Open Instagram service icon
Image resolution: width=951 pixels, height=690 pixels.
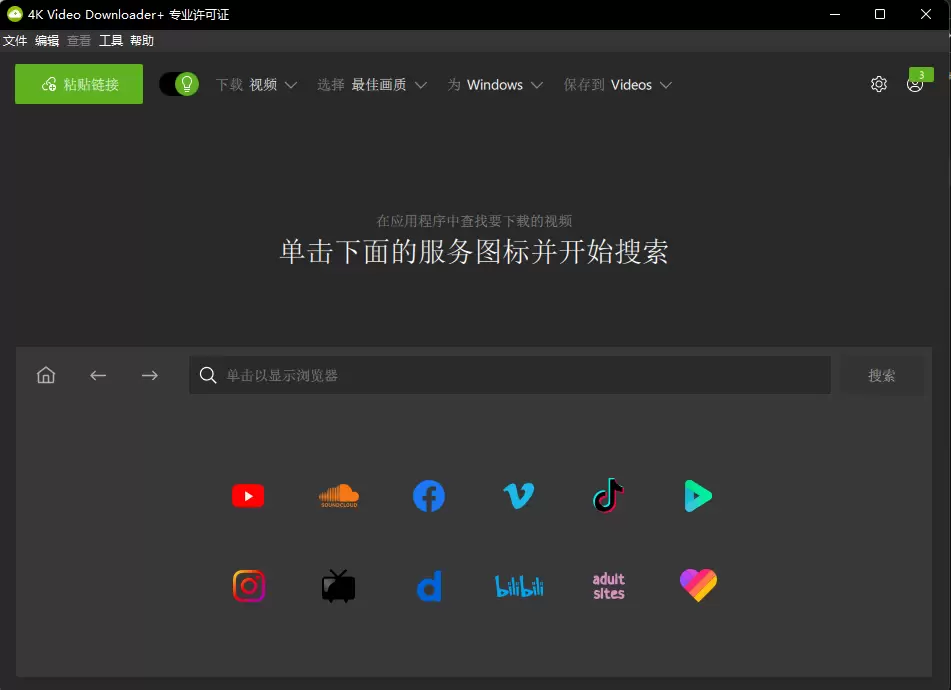point(249,586)
